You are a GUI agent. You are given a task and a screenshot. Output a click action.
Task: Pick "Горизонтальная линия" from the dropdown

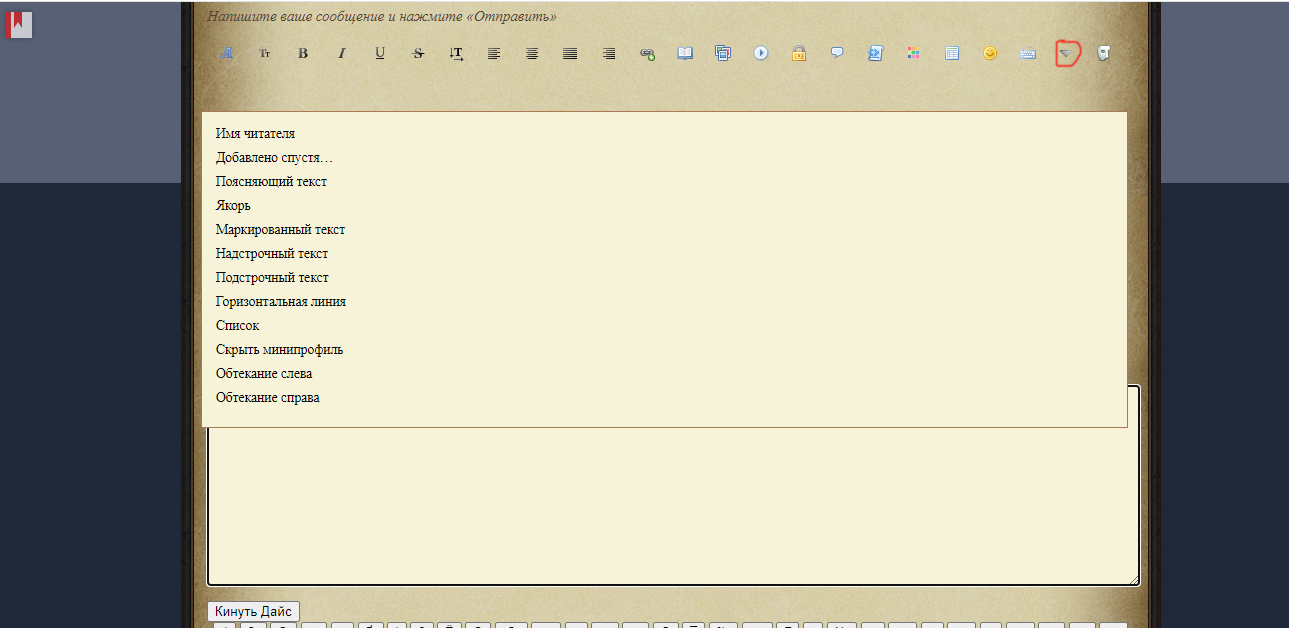pyautogui.click(x=281, y=302)
